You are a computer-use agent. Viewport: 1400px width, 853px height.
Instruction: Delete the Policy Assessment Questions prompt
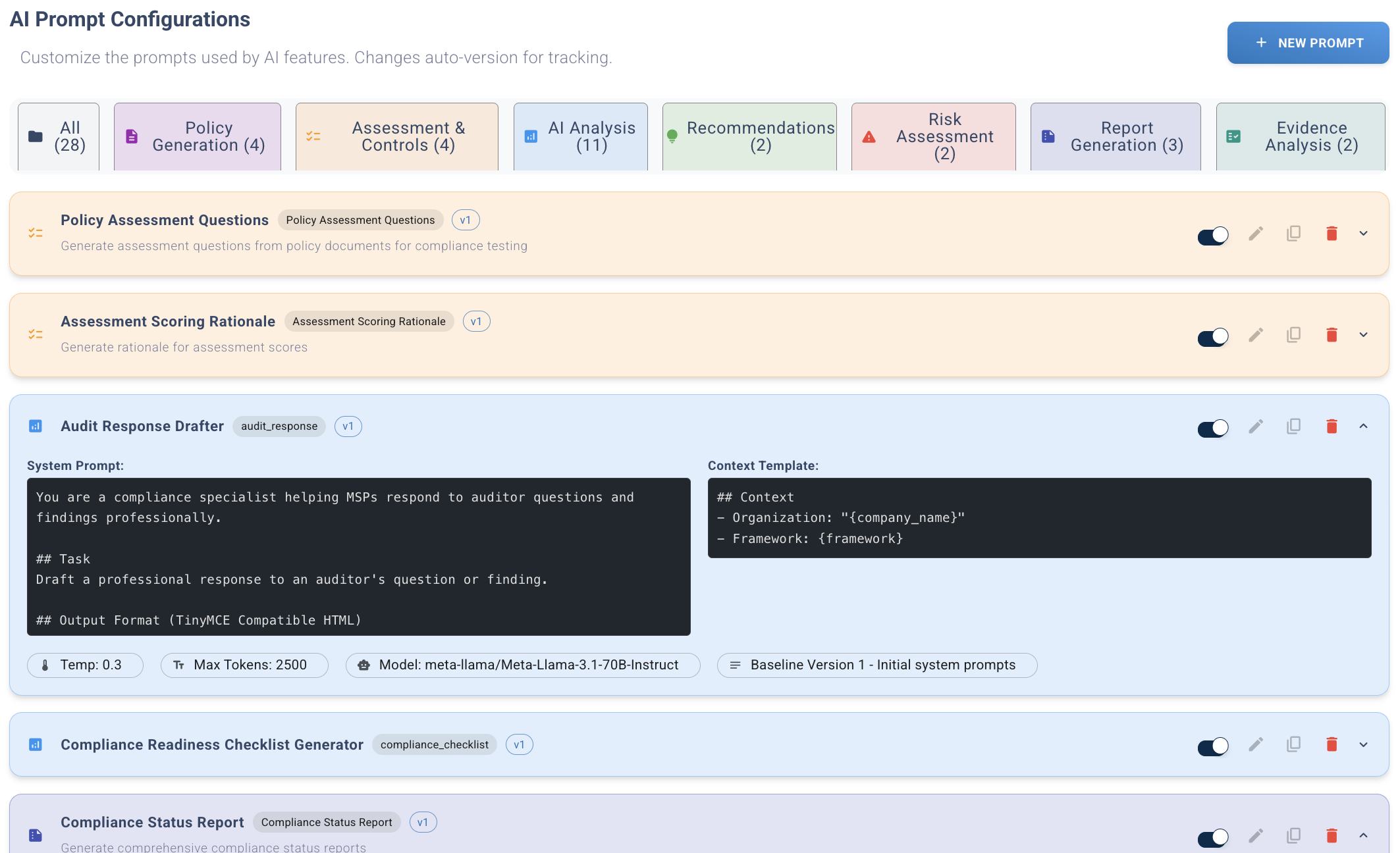(x=1332, y=234)
